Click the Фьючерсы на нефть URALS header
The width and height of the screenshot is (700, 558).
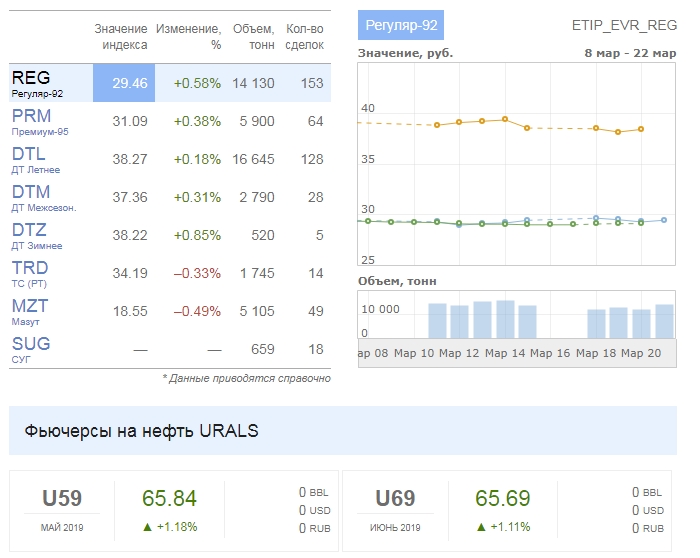pos(135,431)
